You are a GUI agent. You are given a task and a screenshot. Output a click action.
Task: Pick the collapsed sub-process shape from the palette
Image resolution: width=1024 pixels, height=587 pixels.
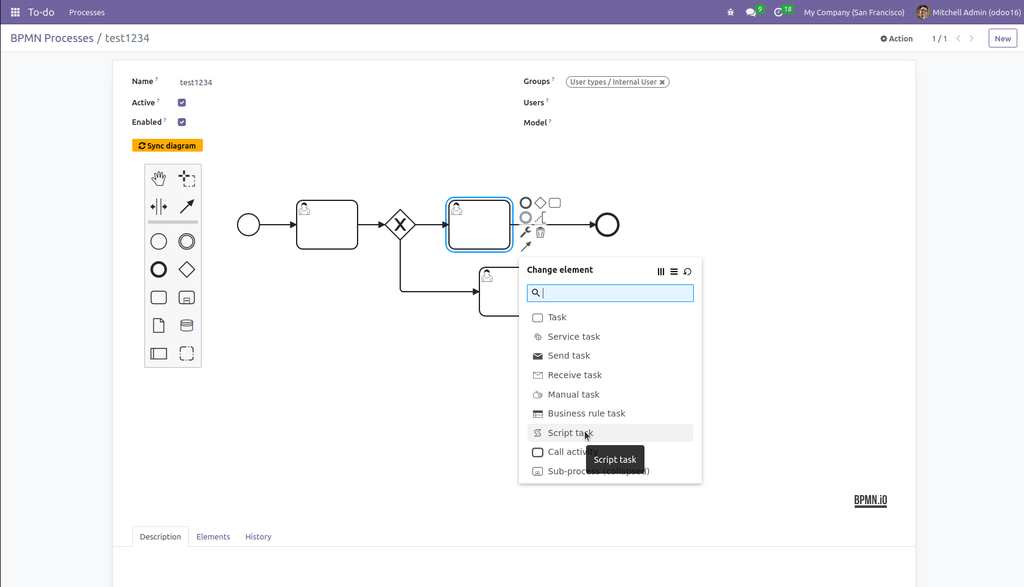point(187,298)
